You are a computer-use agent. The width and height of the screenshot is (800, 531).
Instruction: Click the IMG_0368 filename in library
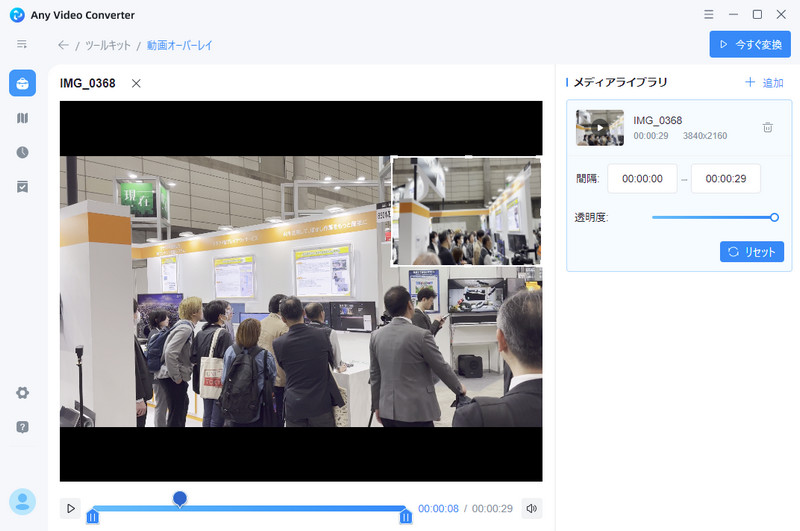click(658, 120)
